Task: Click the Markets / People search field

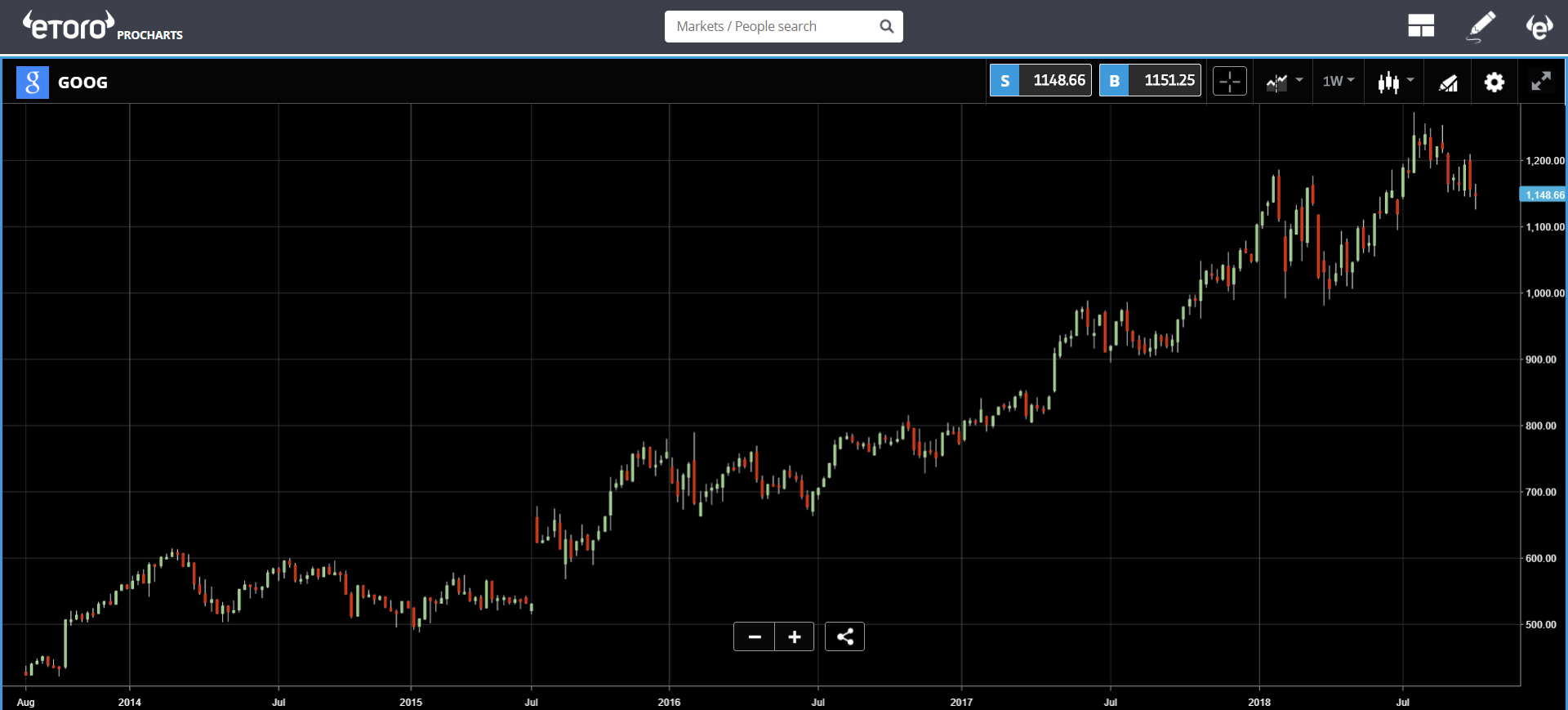Action: [x=772, y=26]
